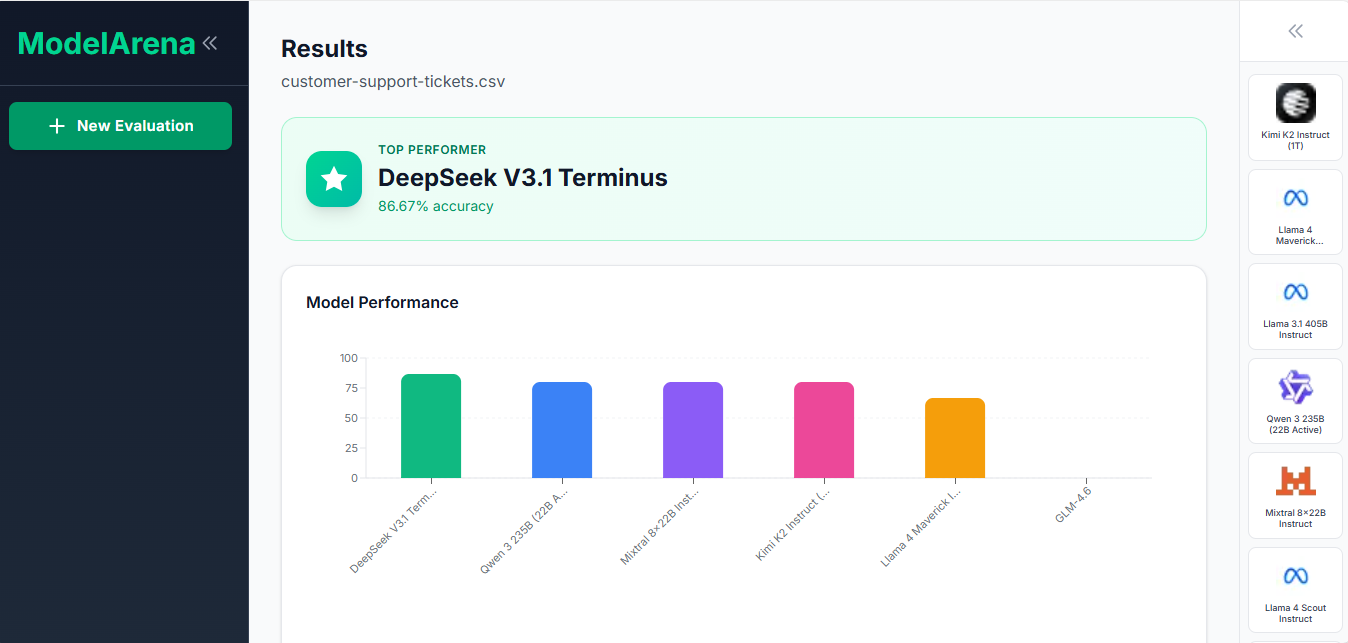Viewport: 1348px width, 643px height.
Task: Click the top performer star icon
Action: tap(334, 179)
